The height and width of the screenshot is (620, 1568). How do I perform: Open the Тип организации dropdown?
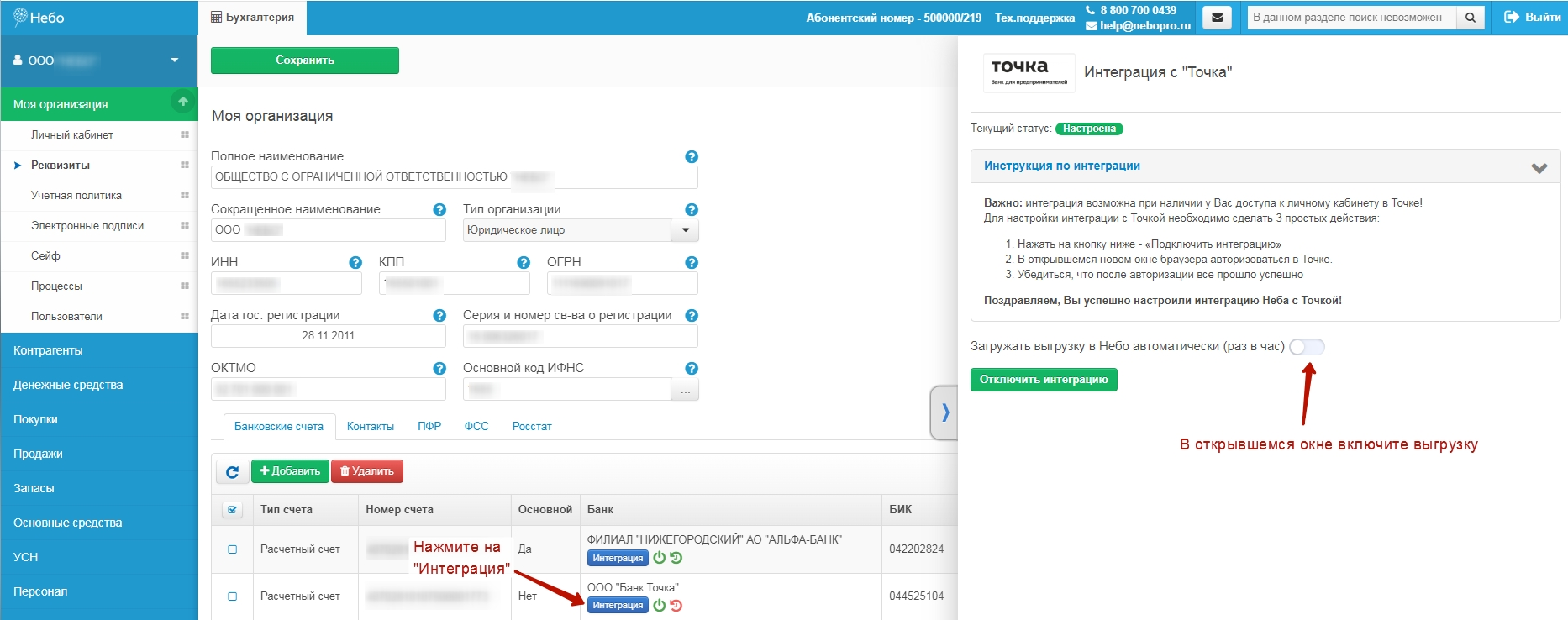[685, 230]
